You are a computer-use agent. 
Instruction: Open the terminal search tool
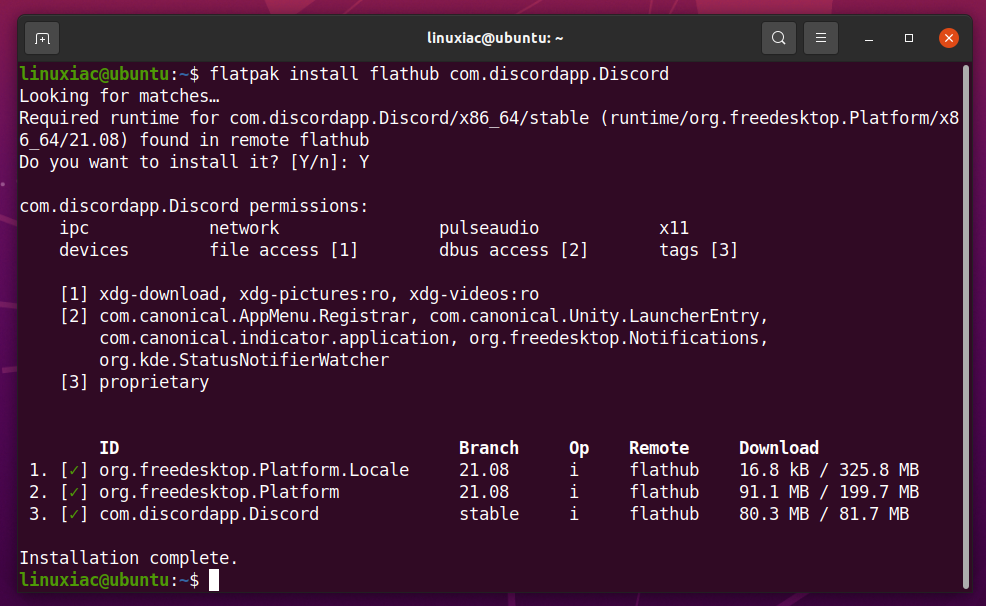click(x=778, y=38)
